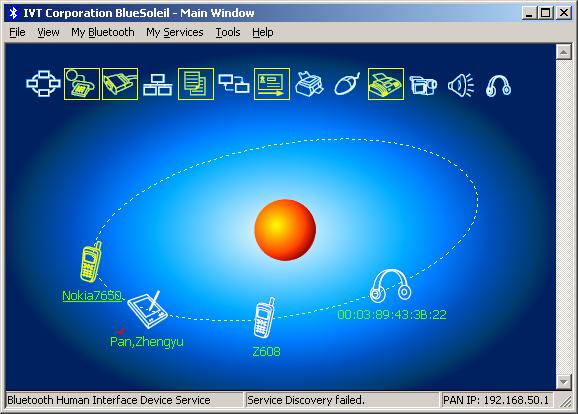Image resolution: width=578 pixels, height=414 pixels.
Task: Select the Basic Imaging camera icon
Action: (x=423, y=85)
